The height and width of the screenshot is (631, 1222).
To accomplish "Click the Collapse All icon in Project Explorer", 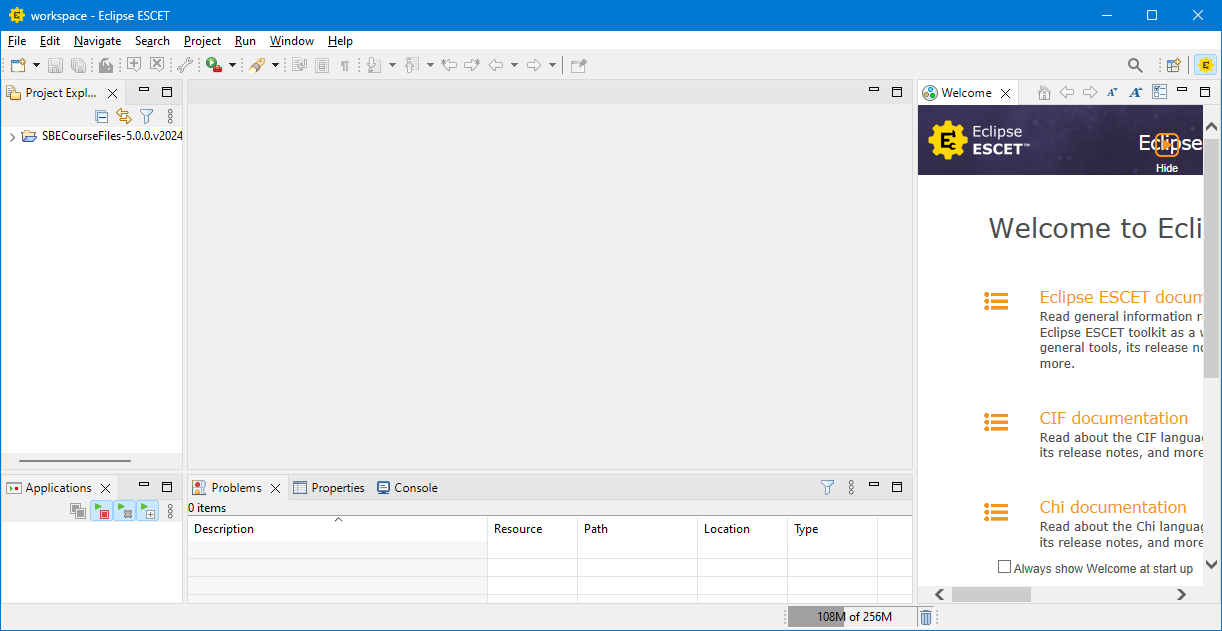I will coord(101,116).
